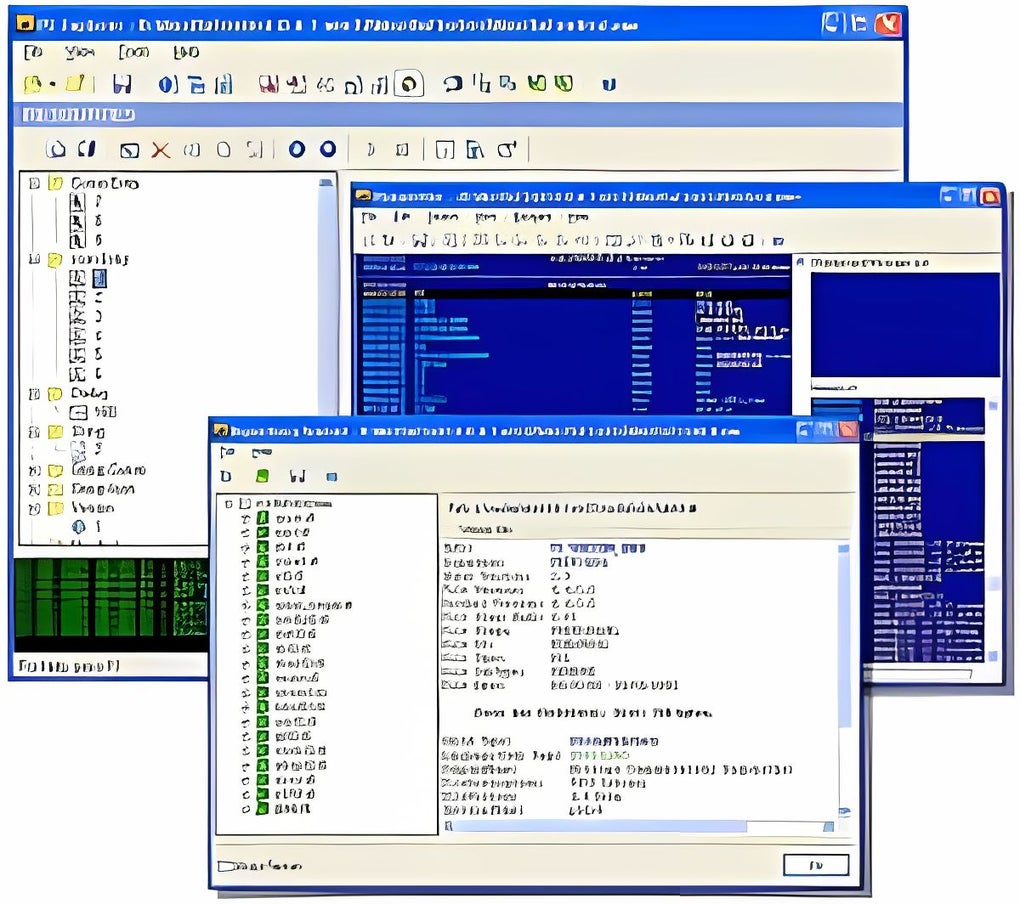Expand the root item in the dialog list
The image size is (1020, 904).
tap(230, 504)
